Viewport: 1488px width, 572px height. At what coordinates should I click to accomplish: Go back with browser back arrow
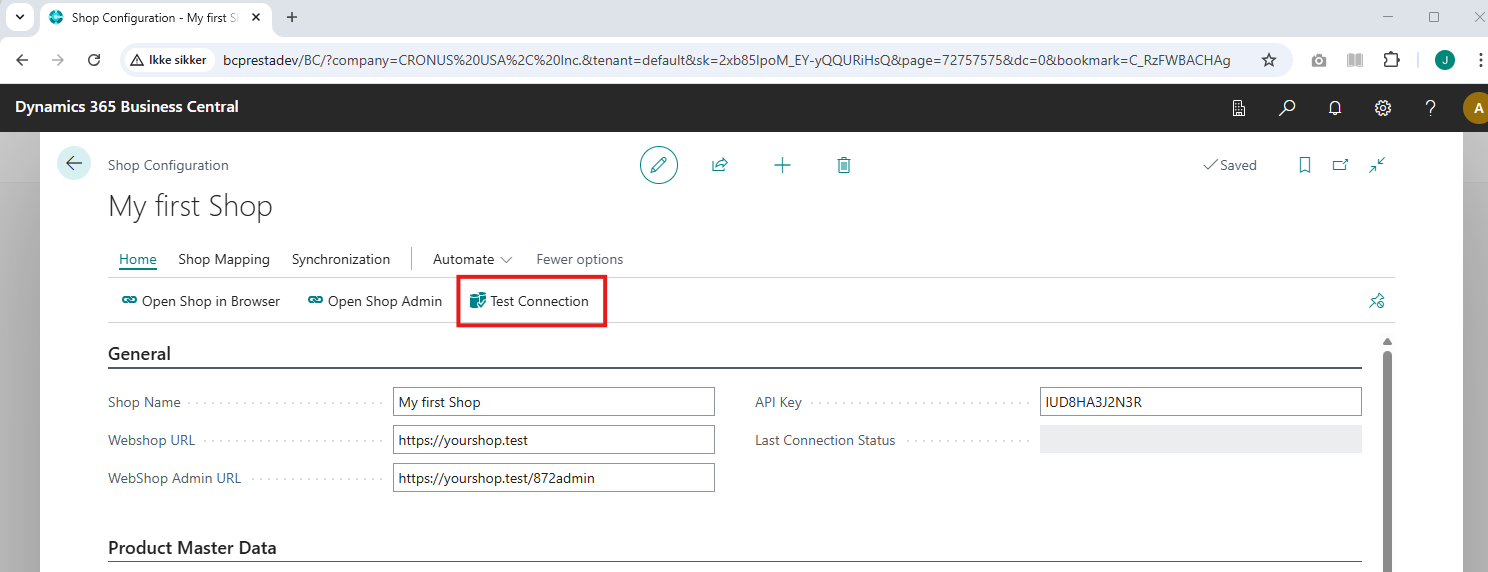pos(22,60)
